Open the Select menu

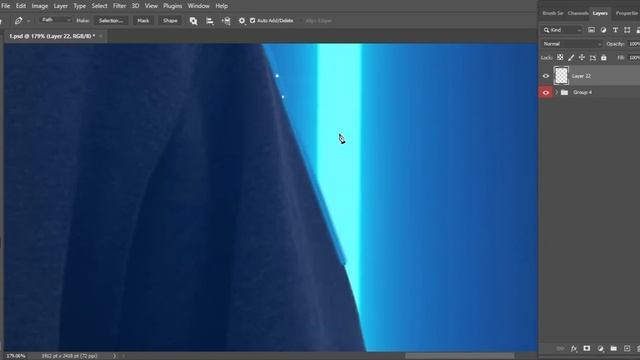pyautogui.click(x=99, y=6)
